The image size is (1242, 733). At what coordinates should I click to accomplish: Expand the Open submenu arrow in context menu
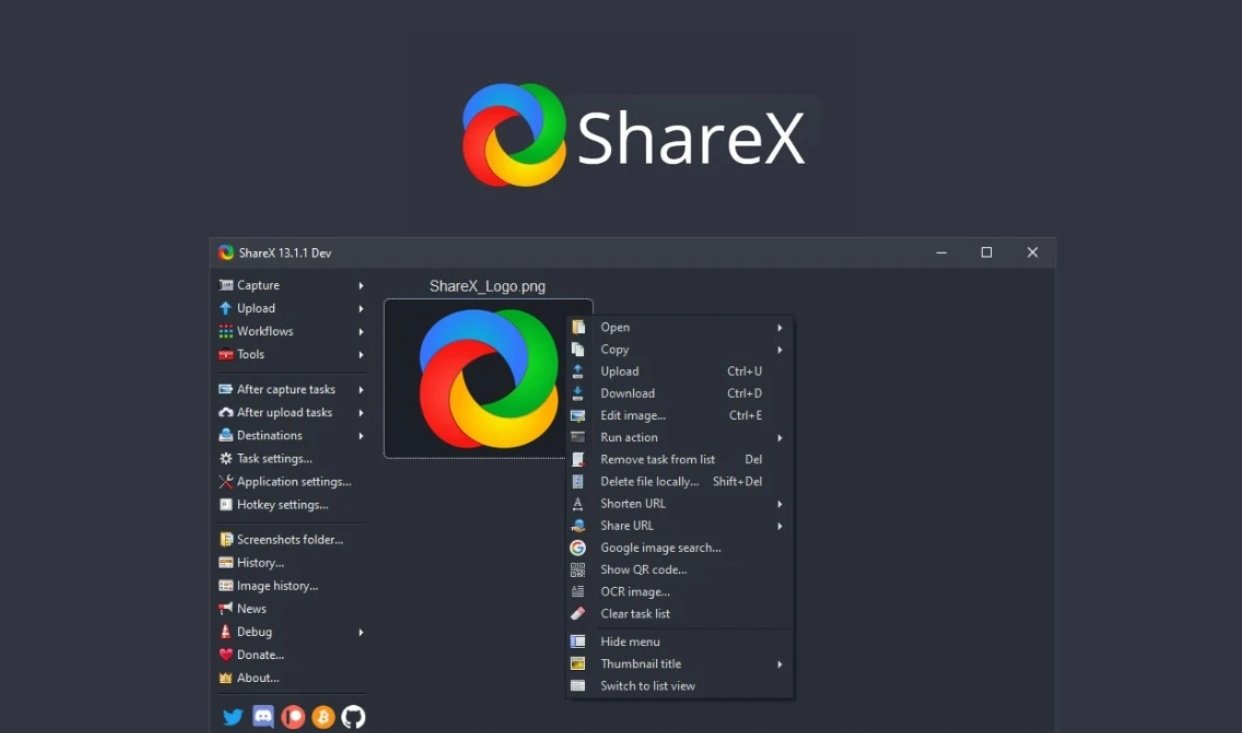(x=780, y=328)
